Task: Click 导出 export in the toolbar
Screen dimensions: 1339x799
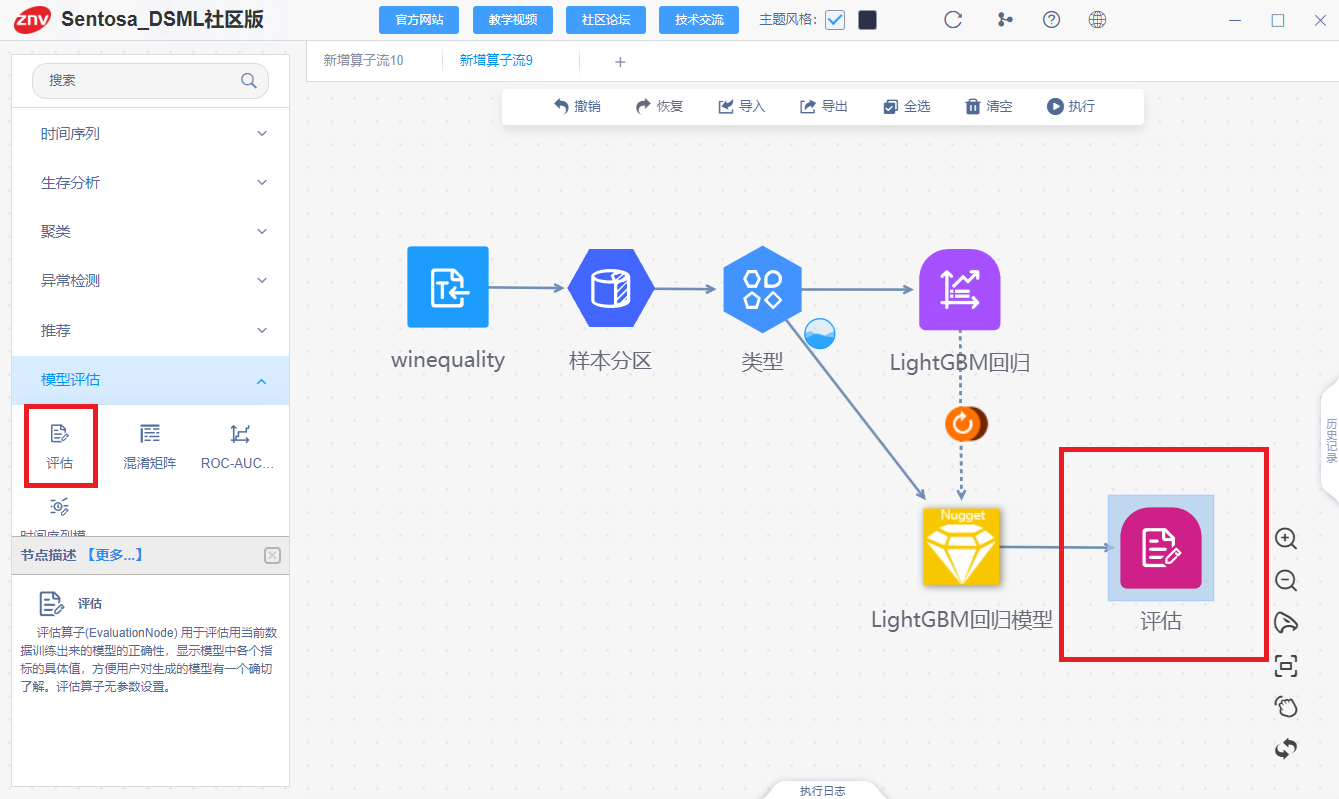Action: point(824,106)
